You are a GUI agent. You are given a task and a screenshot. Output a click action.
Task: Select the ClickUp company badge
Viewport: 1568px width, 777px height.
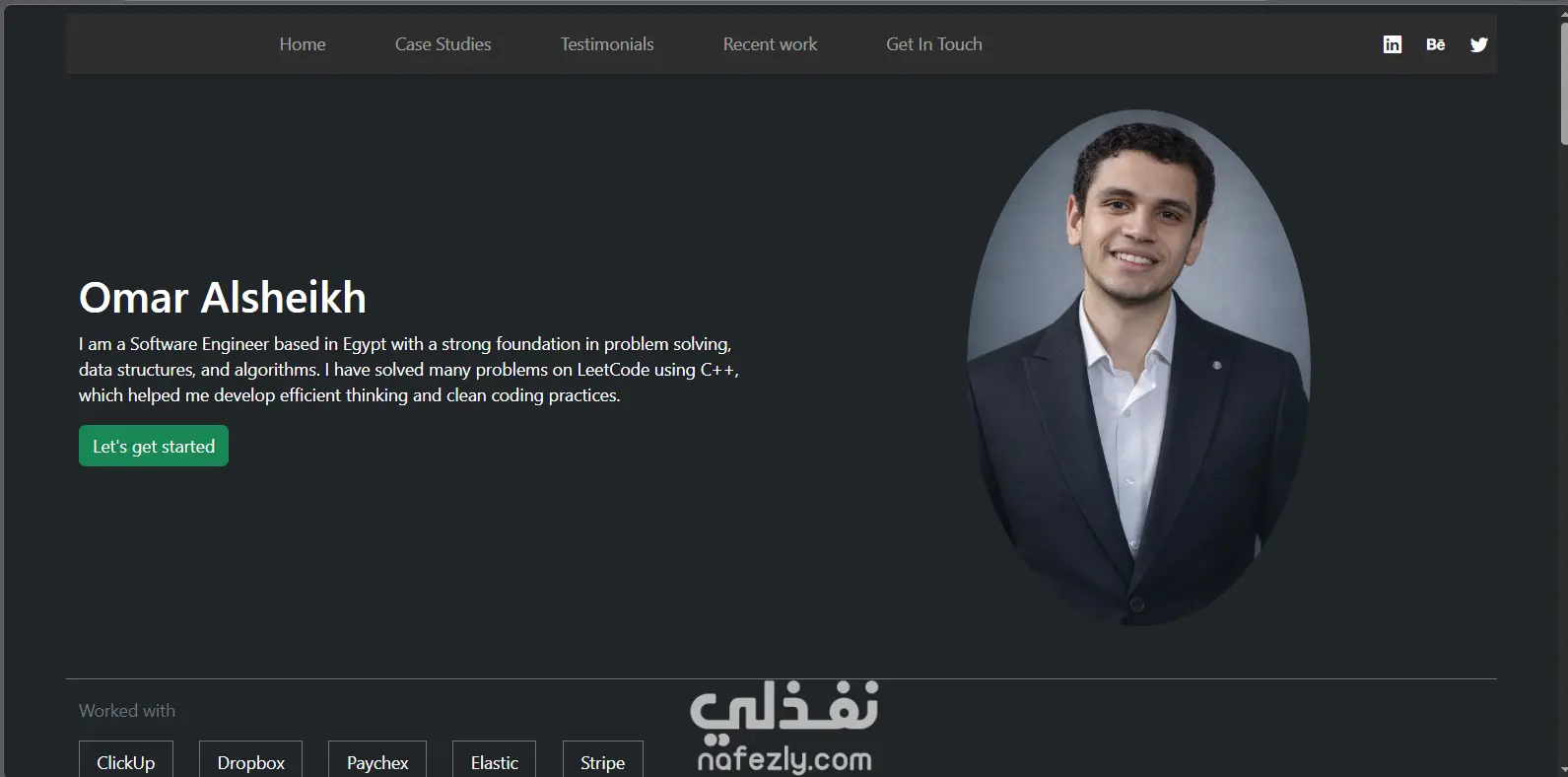(x=126, y=762)
